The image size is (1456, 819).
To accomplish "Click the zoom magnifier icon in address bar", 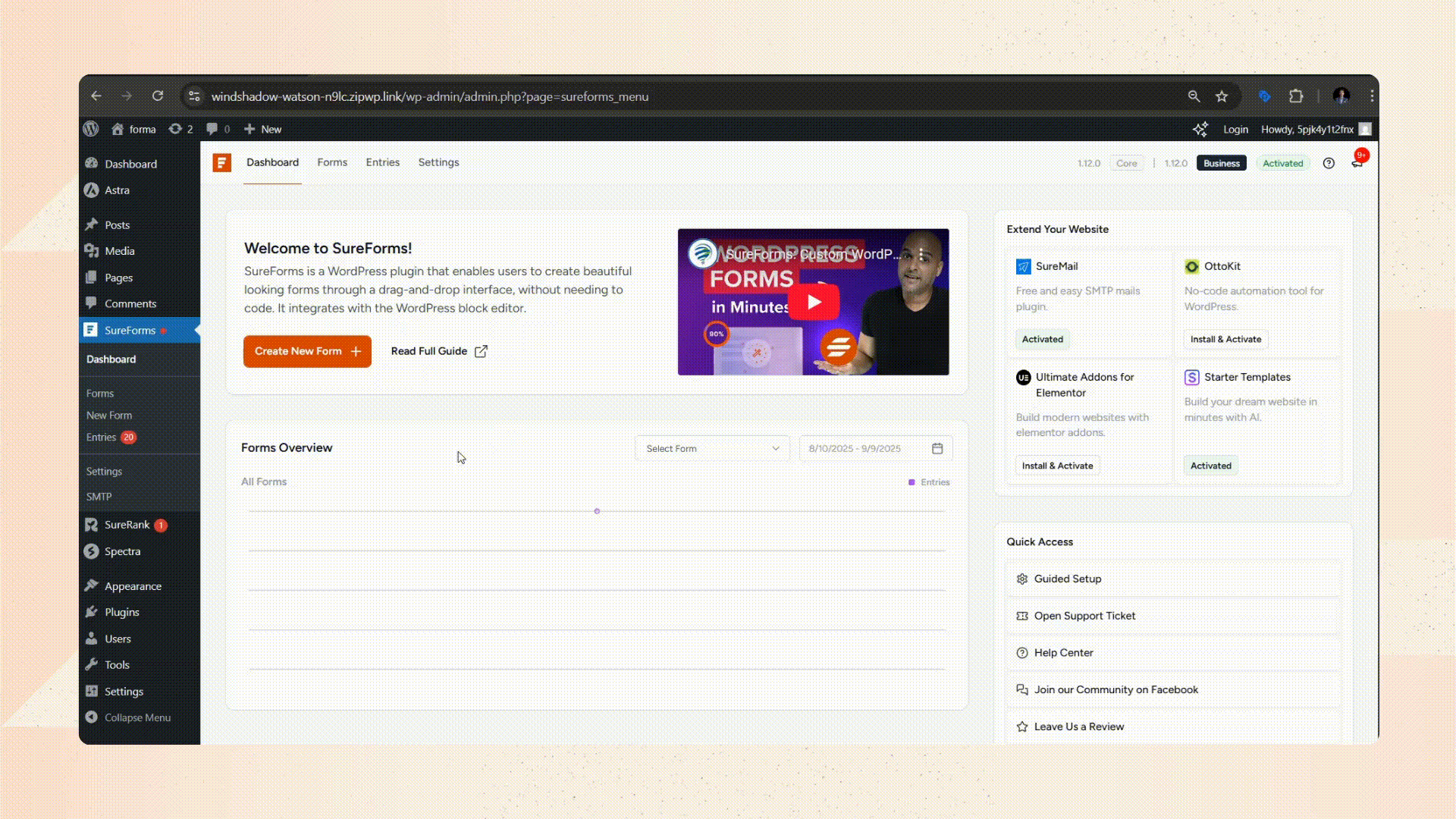I will pyautogui.click(x=1194, y=96).
